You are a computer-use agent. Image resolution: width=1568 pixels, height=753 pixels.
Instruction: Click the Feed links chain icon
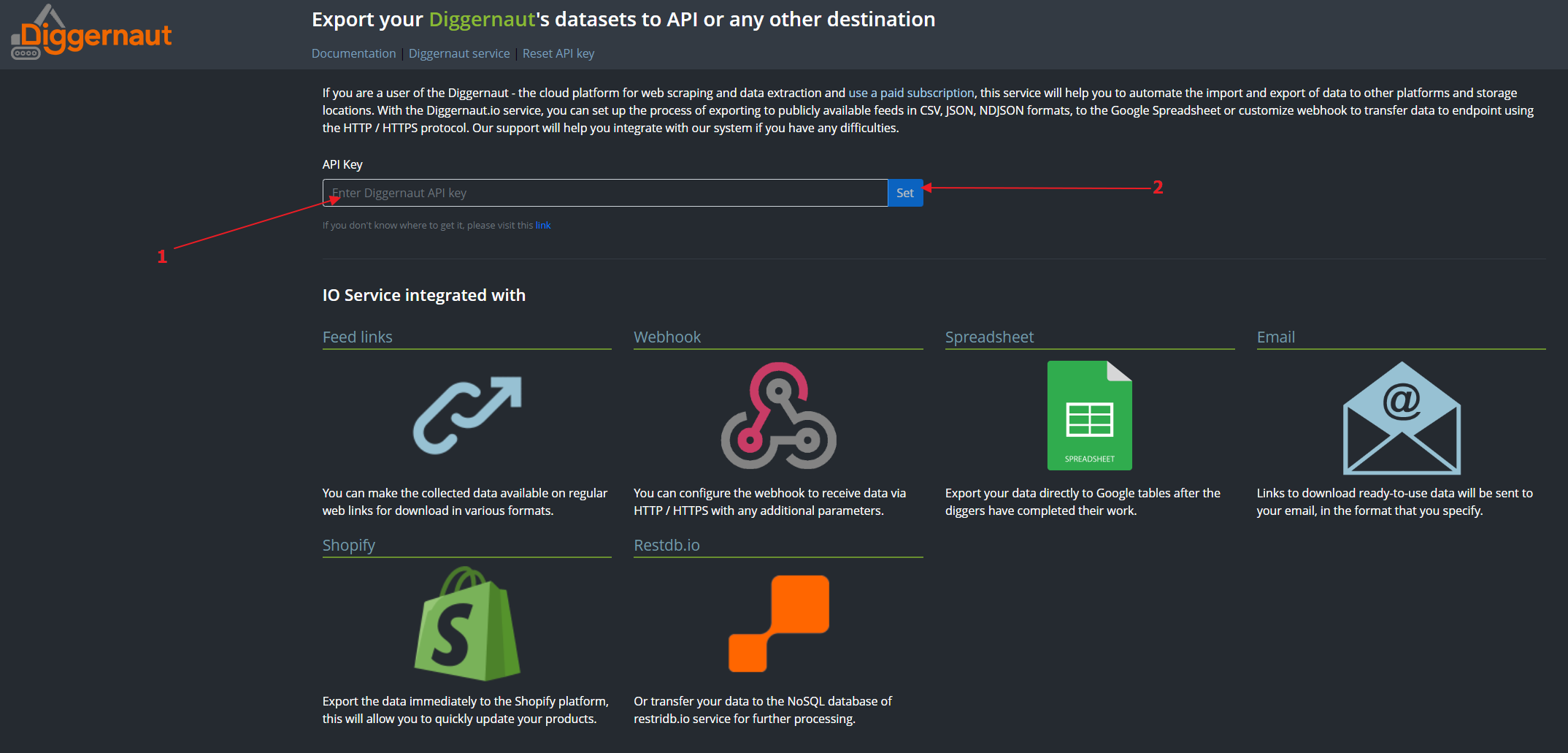point(467,416)
